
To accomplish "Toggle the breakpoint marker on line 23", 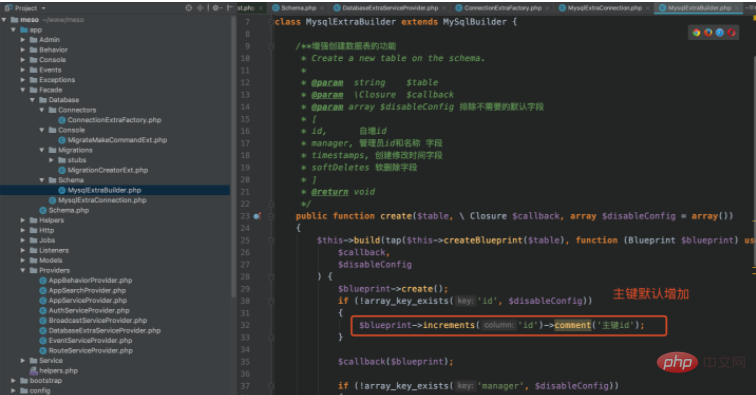I will [257, 216].
